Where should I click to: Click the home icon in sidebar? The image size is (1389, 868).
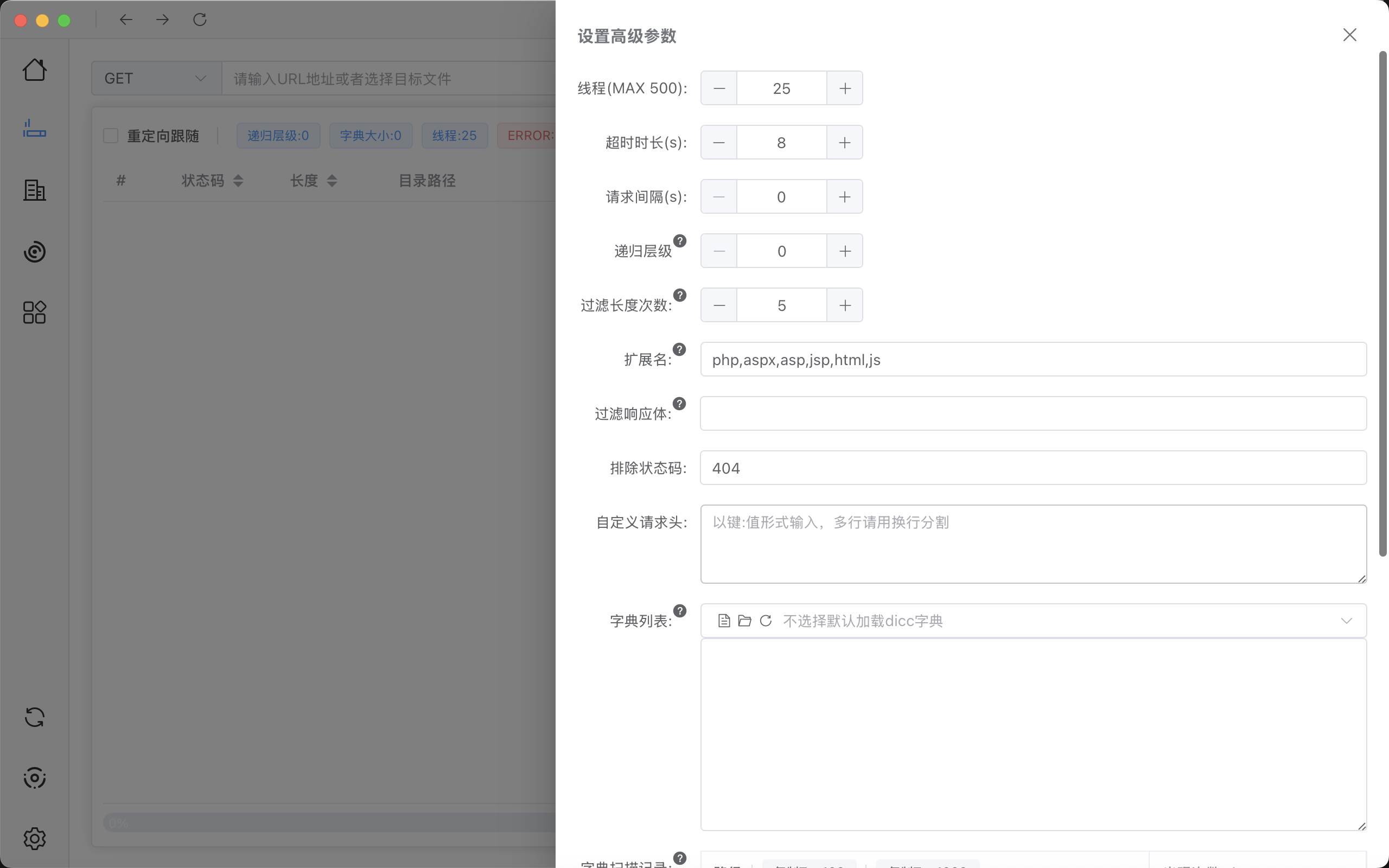tap(34, 70)
